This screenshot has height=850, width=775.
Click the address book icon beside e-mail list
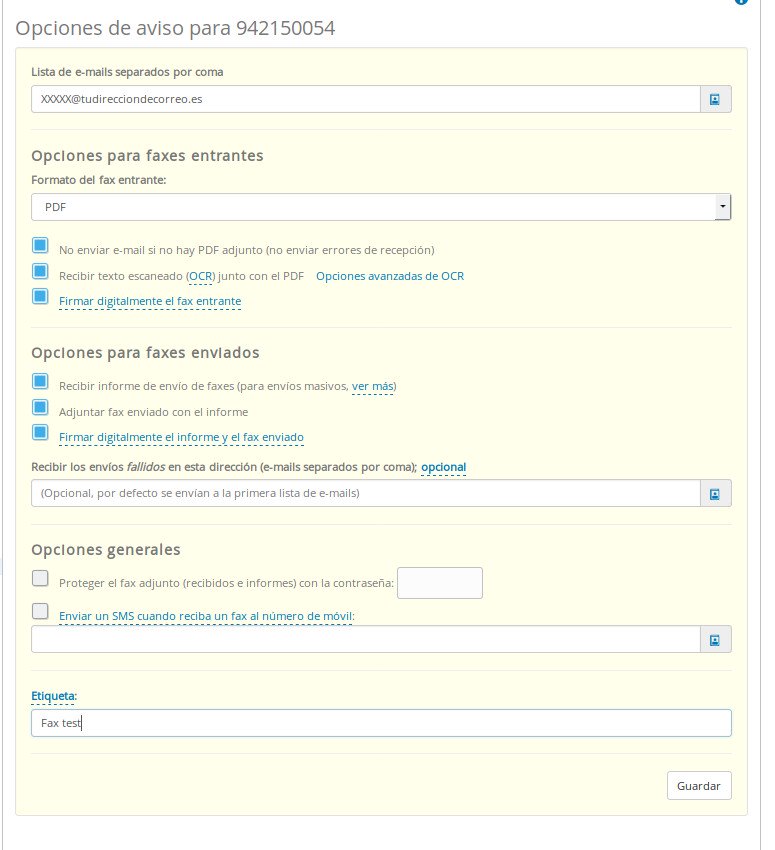click(x=715, y=99)
